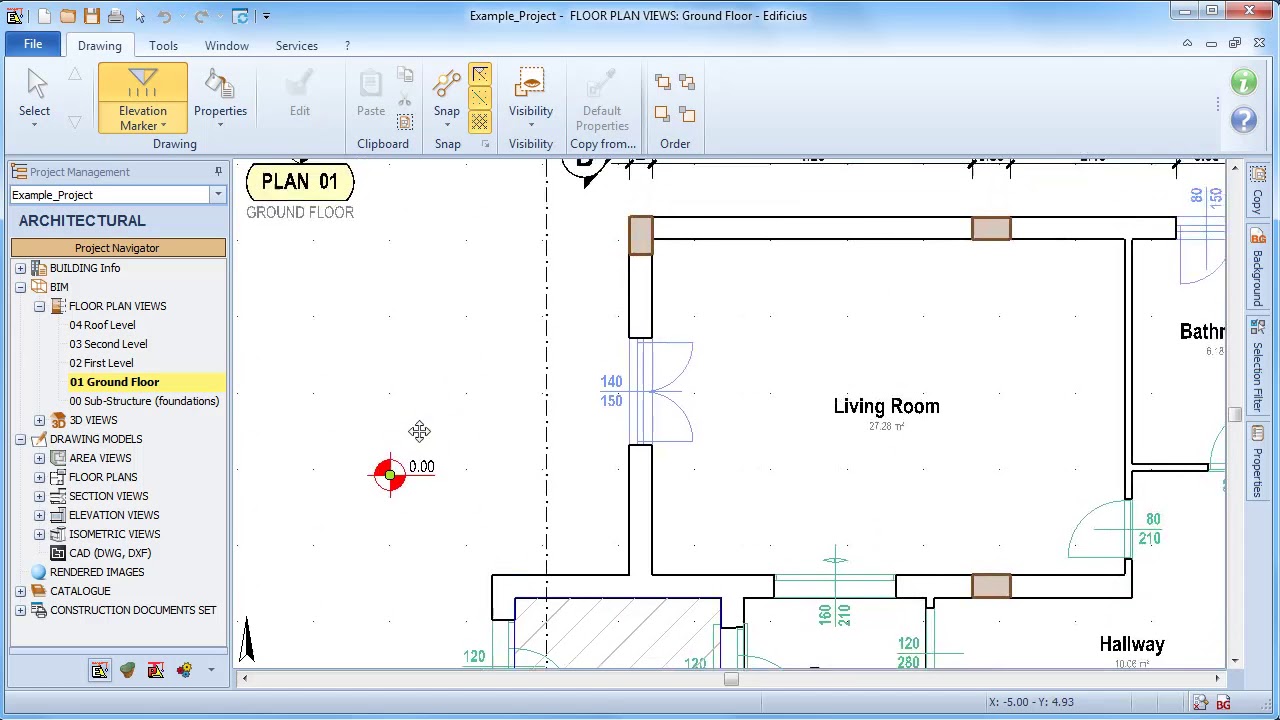The height and width of the screenshot is (720, 1280).
Task: Click the green information icon
Action: [x=1244, y=82]
